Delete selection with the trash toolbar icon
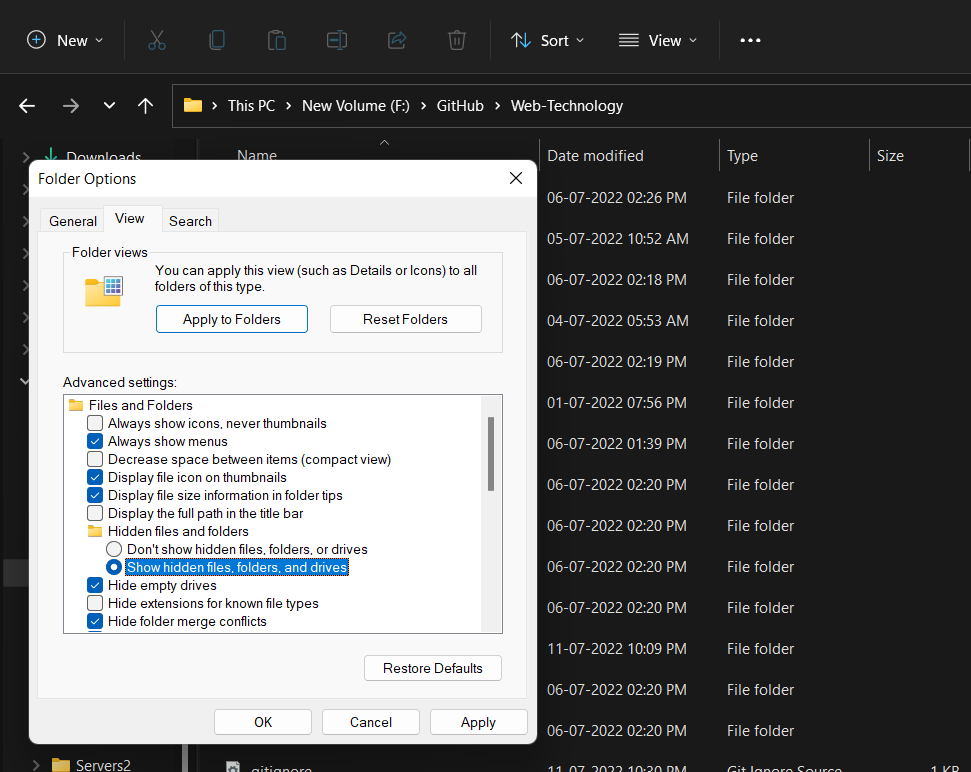971x772 pixels. pos(456,40)
